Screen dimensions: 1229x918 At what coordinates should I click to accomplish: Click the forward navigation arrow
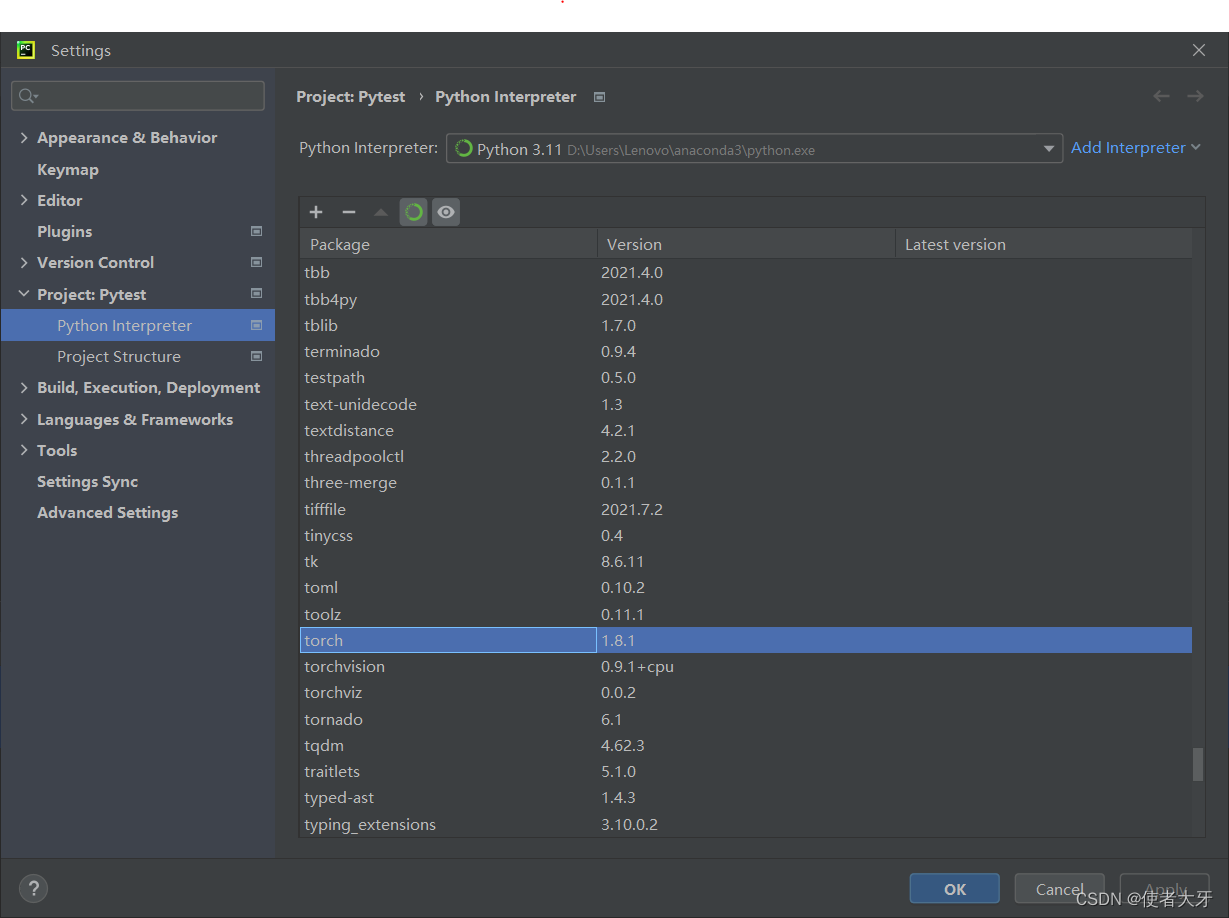[1195, 96]
